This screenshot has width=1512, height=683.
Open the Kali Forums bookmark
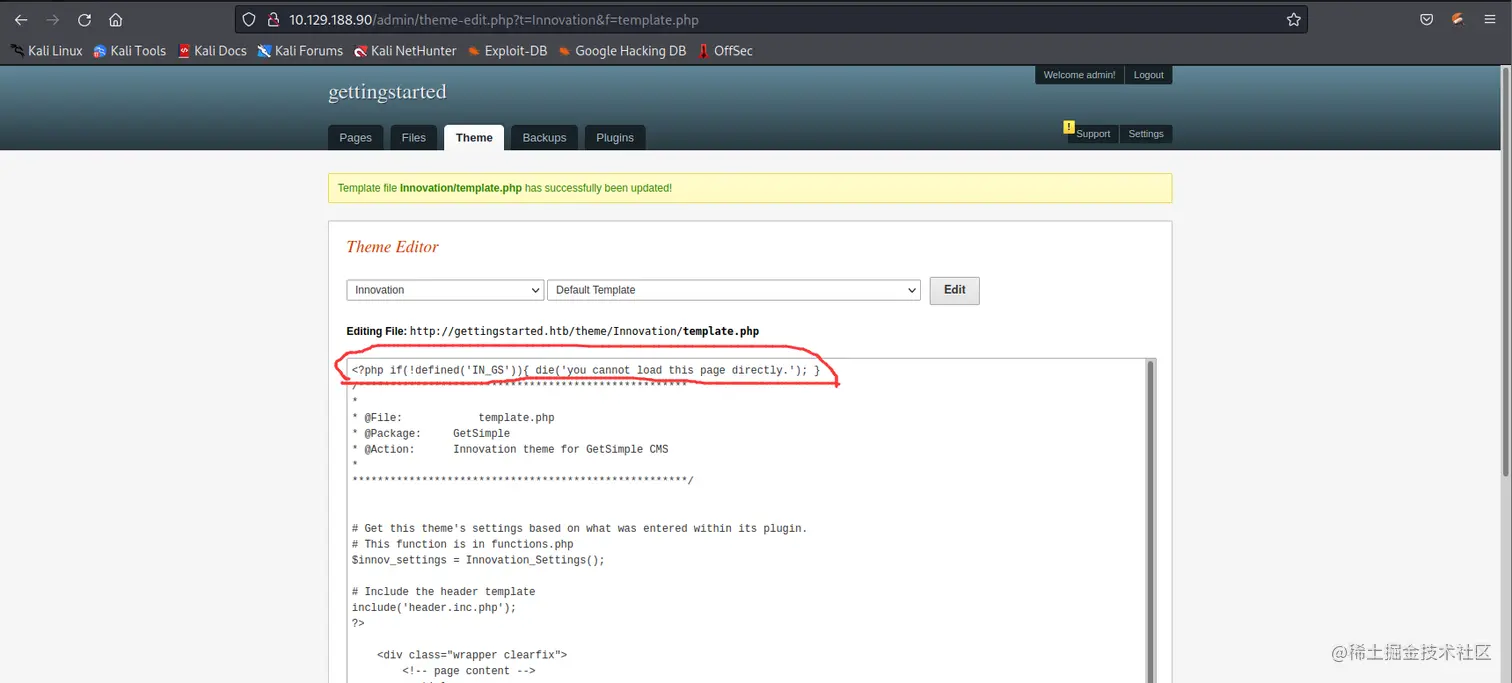[x=300, y=51]
